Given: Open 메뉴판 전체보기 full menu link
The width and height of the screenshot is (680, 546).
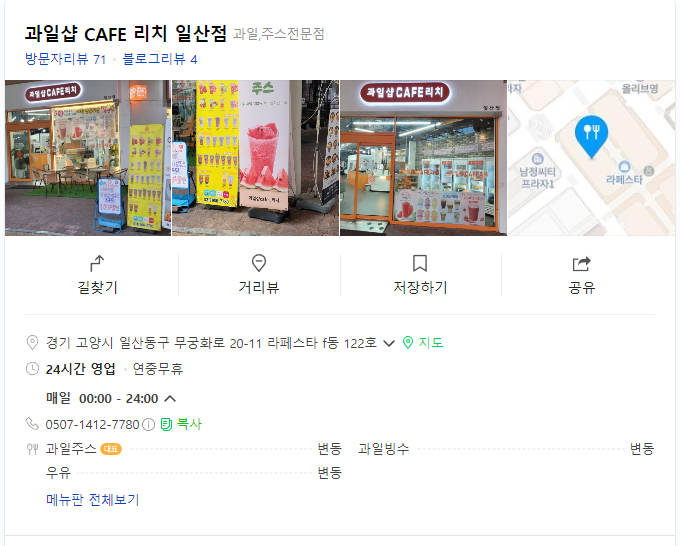Looking at the screenshot, I should coord(93,500).
